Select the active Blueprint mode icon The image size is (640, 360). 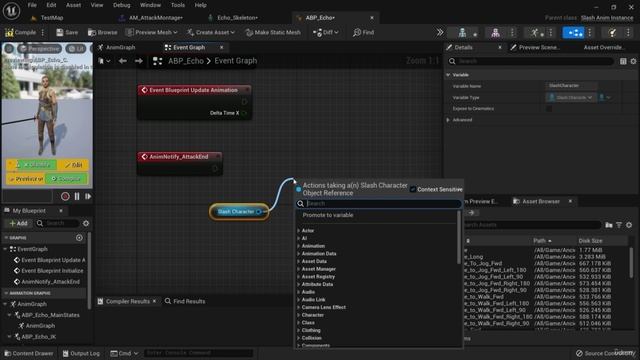point(573,33)
